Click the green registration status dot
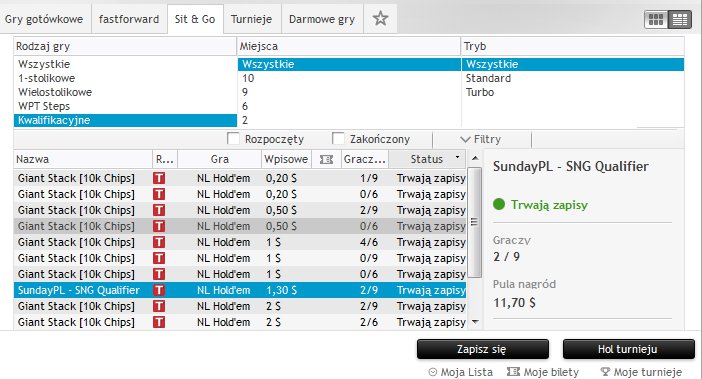Screen dimensions: 702x379 [499, 204]
